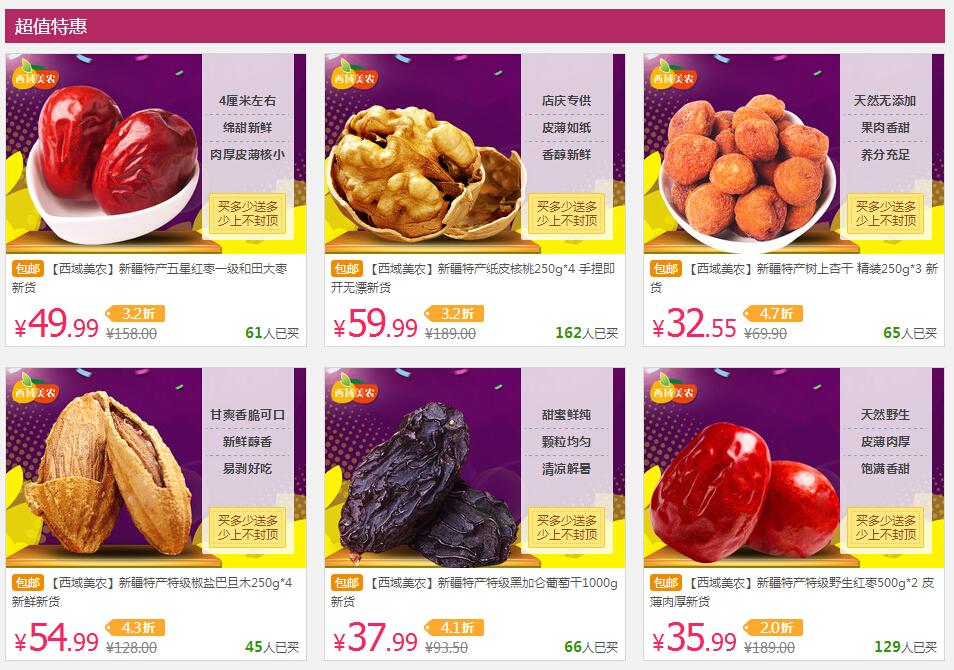Open the walnut product image
This screenshot has width=954, height=670.
point(475,153)
